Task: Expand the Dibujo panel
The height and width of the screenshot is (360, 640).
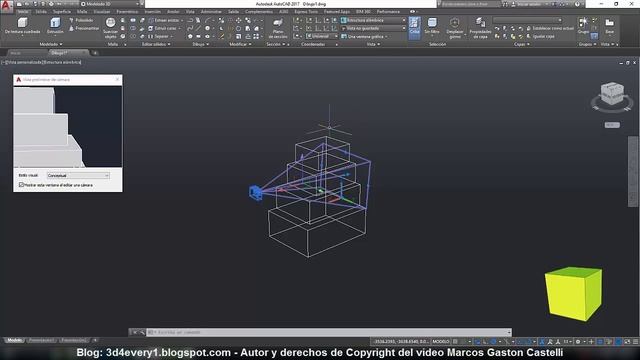Action: coord(200,44)
